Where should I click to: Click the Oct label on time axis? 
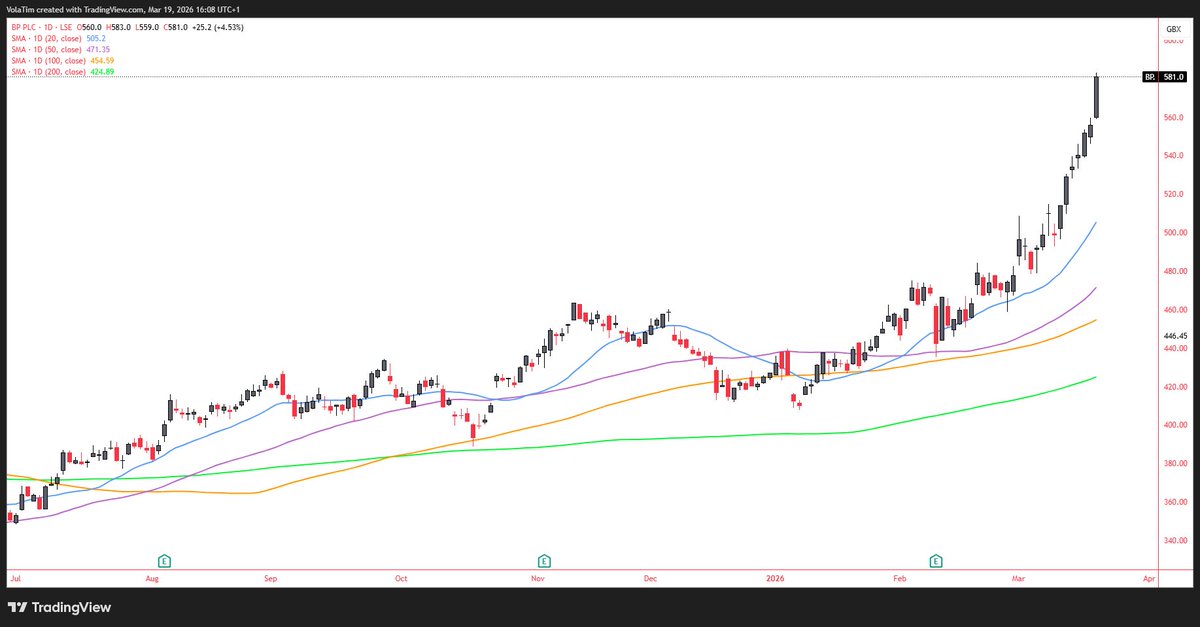pos(401,578)
